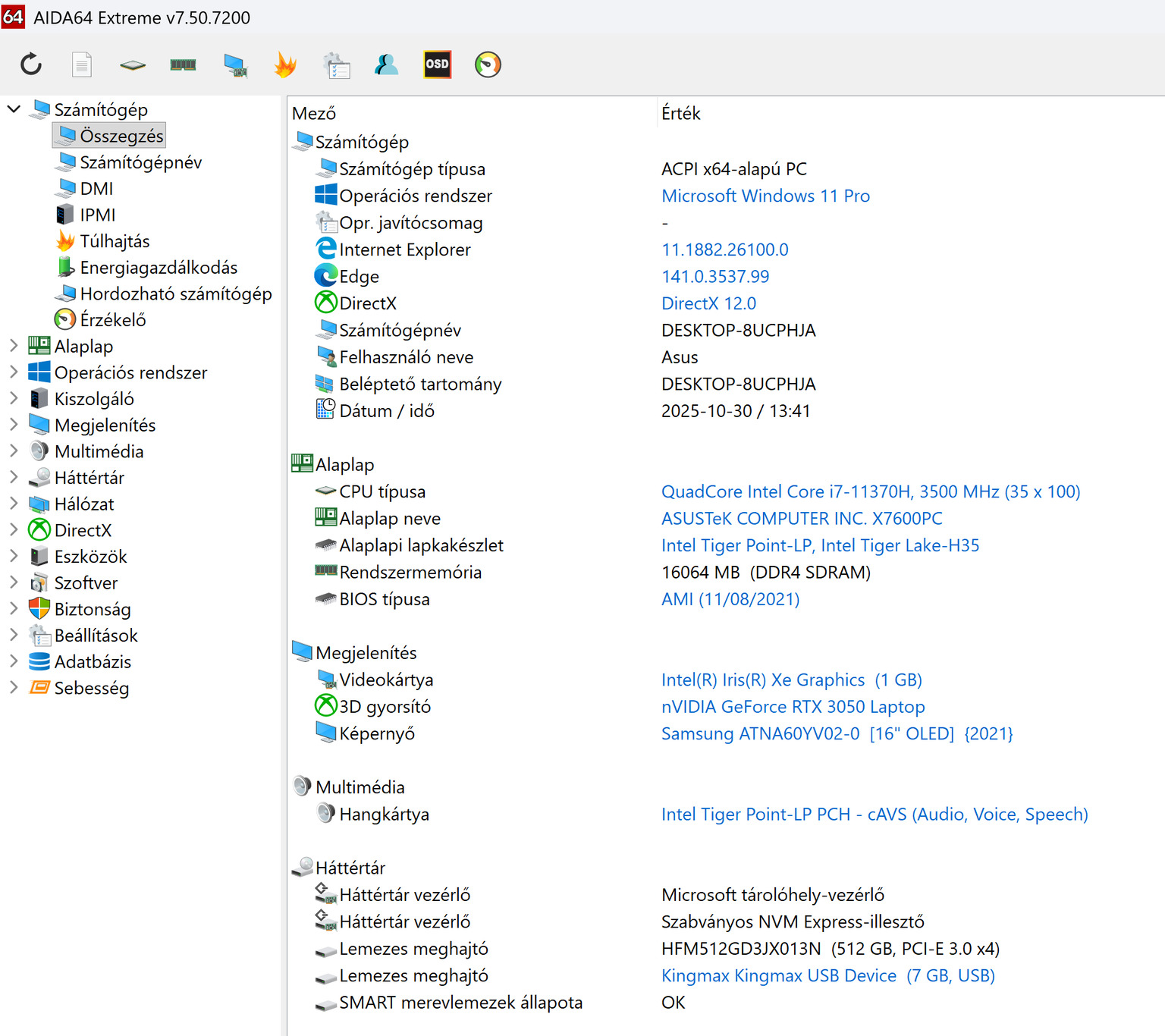Open Számítógépnév in the sidebar tree
Screen dimensions: 1165x1036
pos(128,162)
